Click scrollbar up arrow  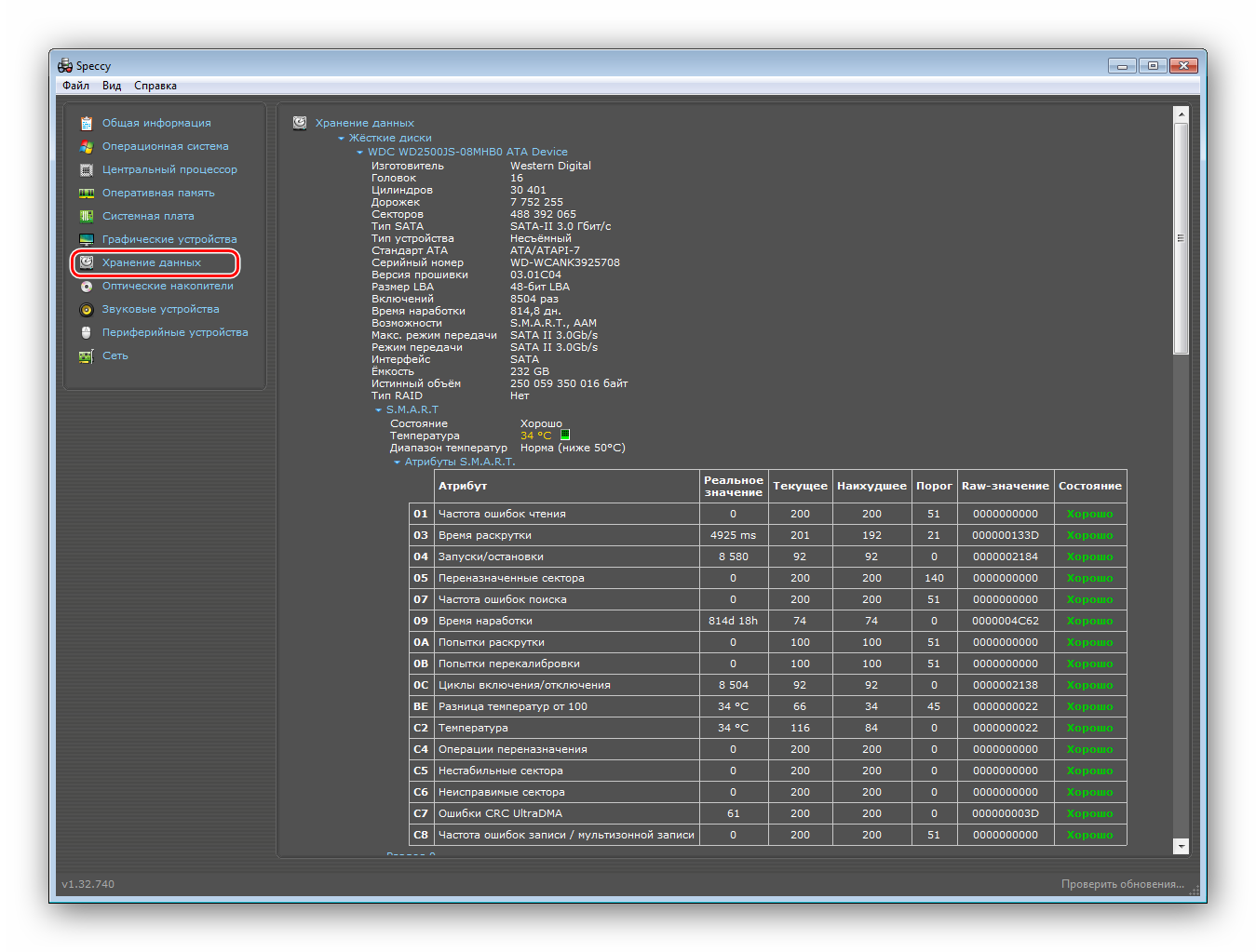click(1182, 114)
